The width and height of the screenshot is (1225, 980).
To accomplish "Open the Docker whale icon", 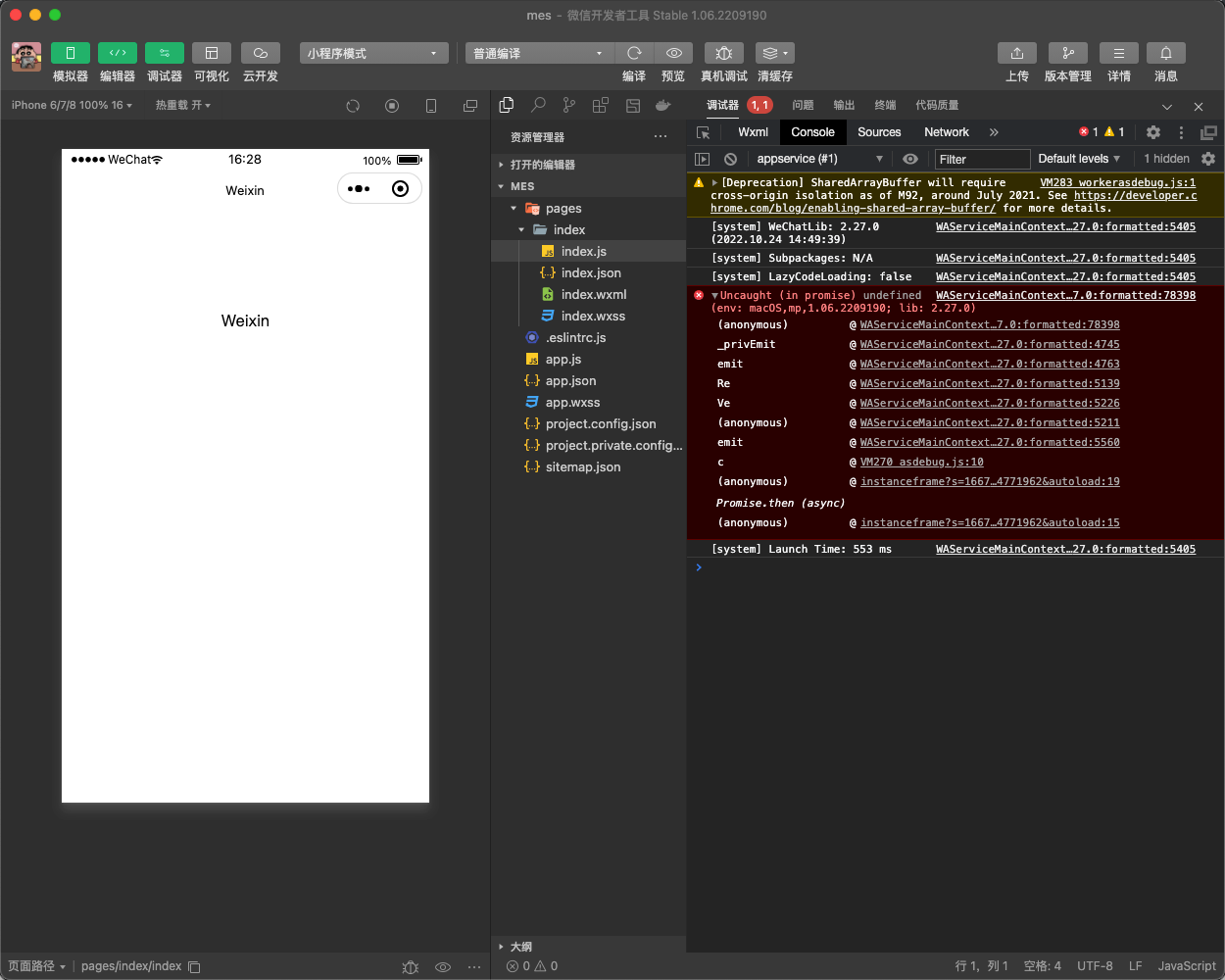I will [663, 105].
